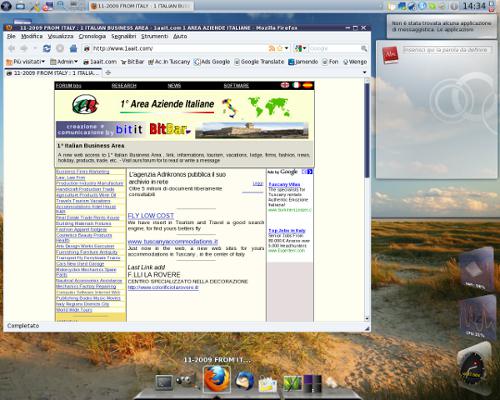
Task: Open the address bar history dropdown arrow
Action: tap(286, 49)
